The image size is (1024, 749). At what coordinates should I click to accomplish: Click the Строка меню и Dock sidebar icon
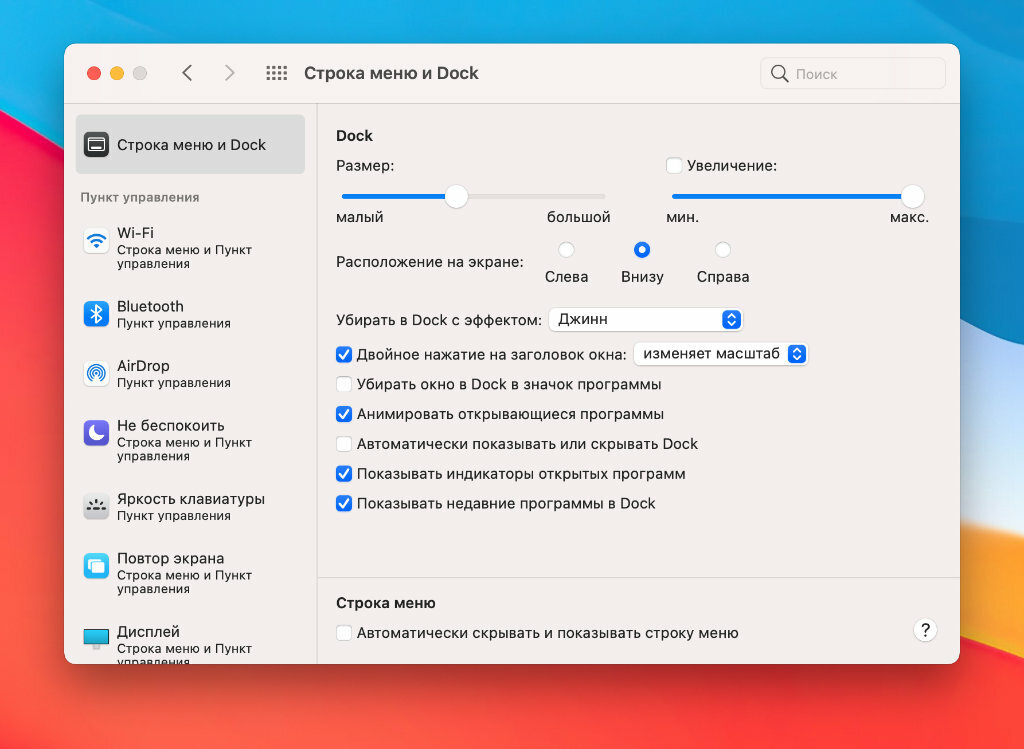pos(96,144)
